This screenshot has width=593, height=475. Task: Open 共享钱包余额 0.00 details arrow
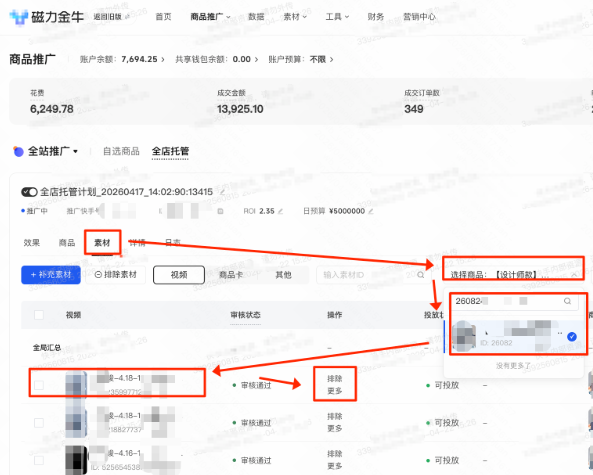click(x=256, y=59)
